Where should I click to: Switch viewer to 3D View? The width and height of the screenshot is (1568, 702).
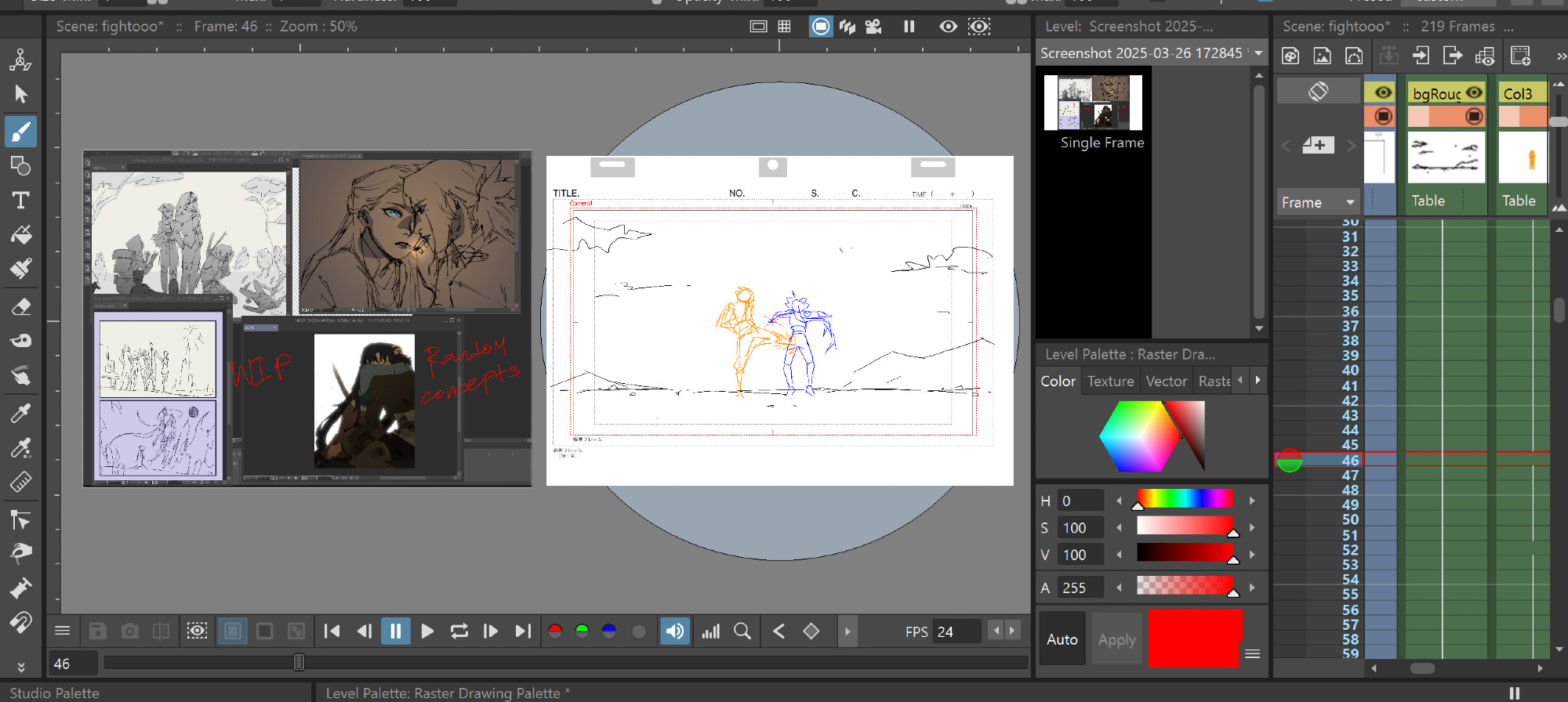(x=848, y=27)
